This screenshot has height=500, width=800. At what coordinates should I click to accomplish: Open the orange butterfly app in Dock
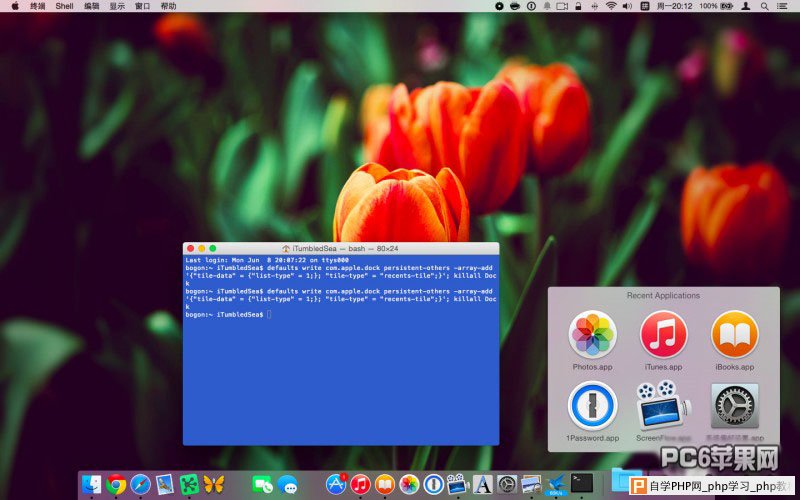(214, 484)
